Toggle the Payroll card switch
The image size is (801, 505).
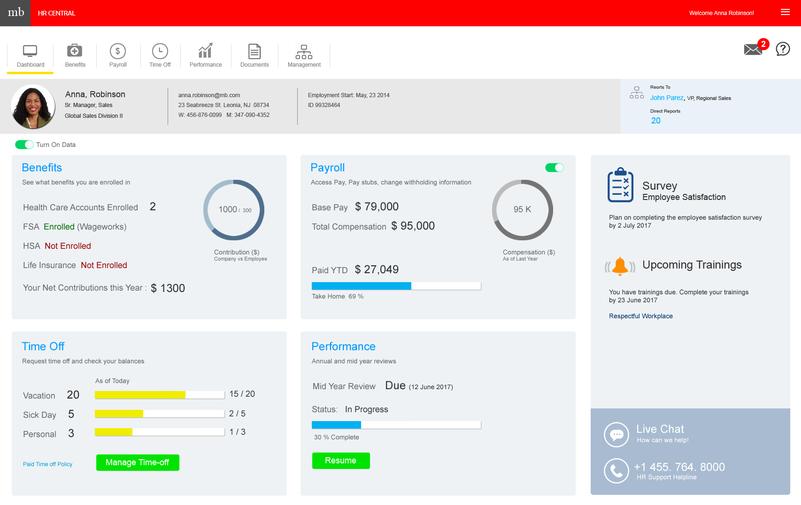[554, 167]
